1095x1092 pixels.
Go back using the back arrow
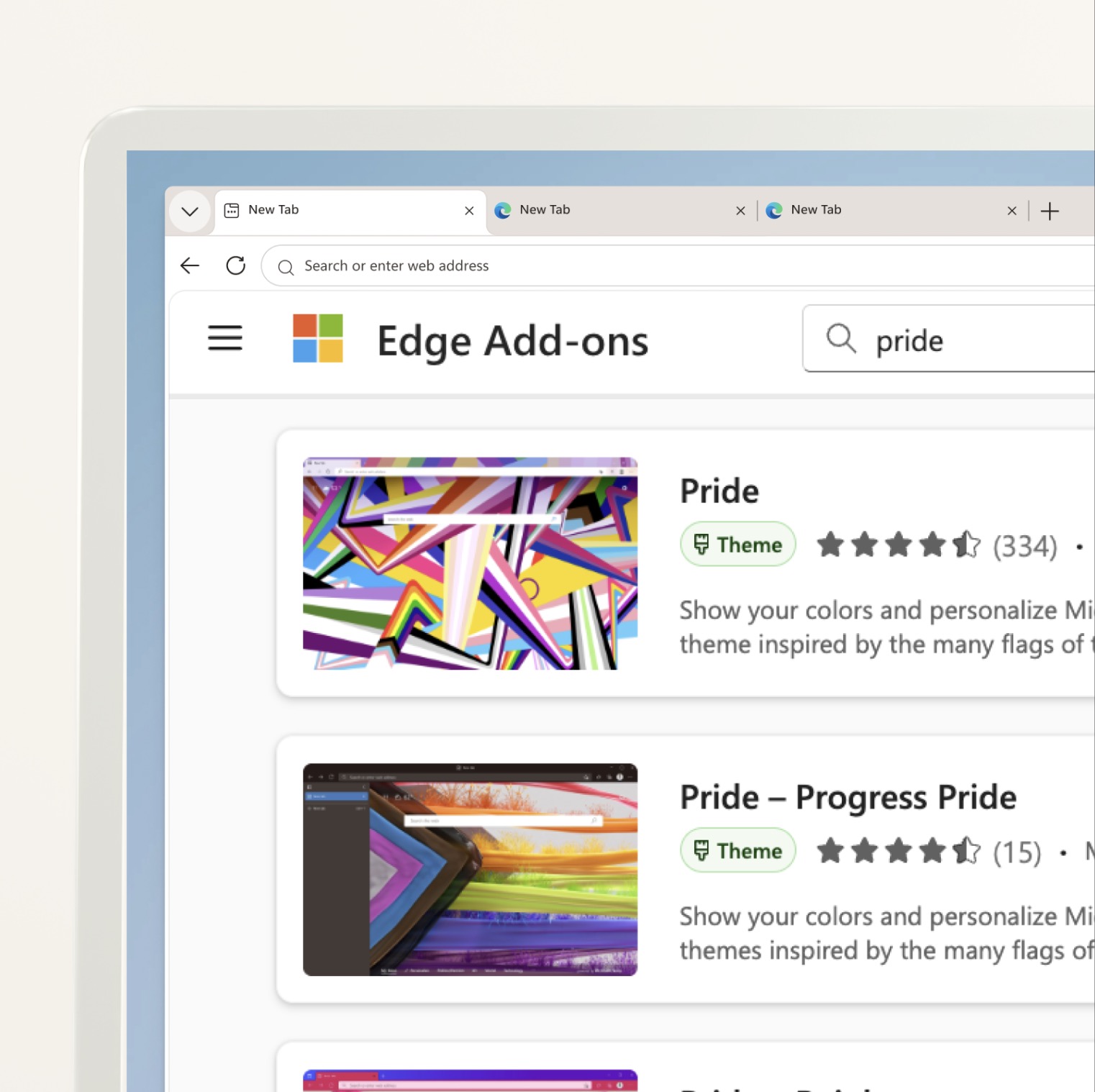190,266
